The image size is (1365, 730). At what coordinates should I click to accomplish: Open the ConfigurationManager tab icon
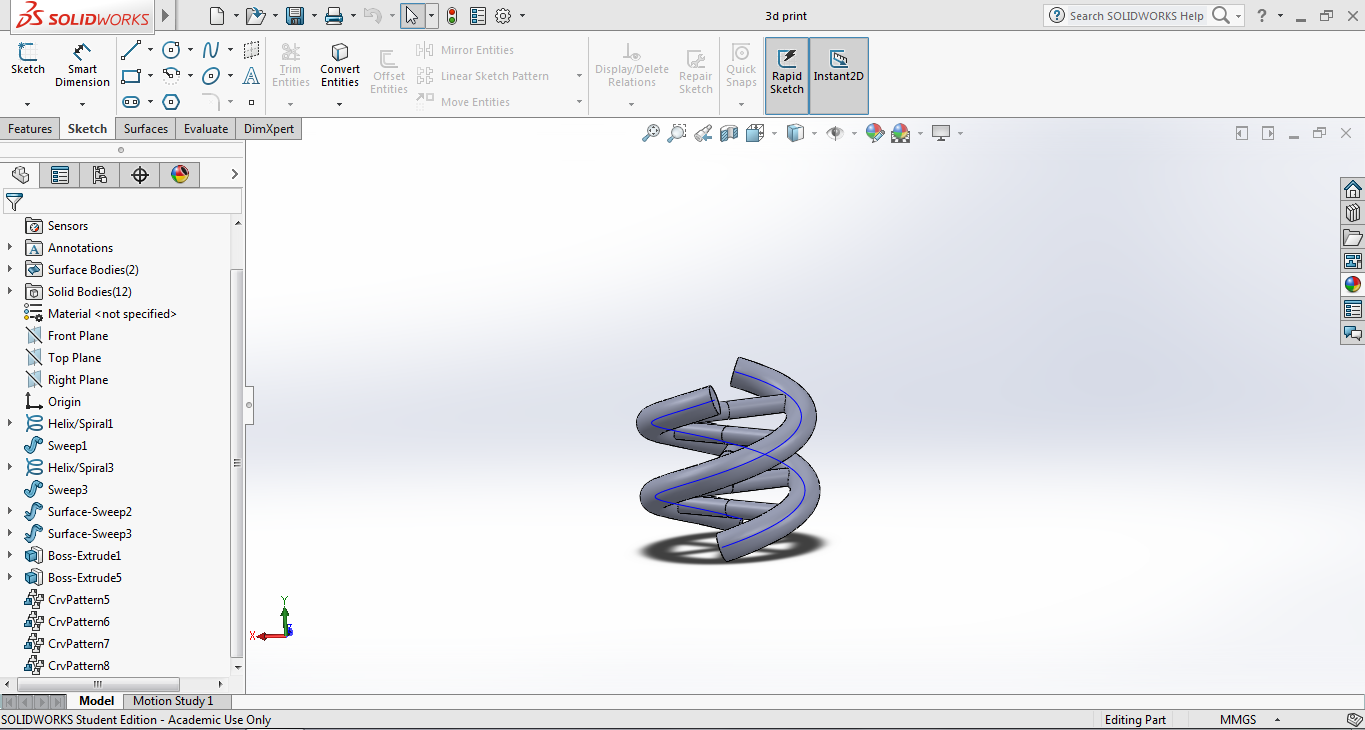click(x=100, y=175)
